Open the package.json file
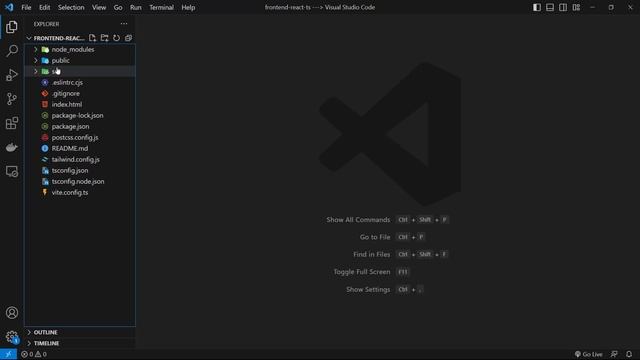This screenshot has height=360, width=640. coord(80,127)
